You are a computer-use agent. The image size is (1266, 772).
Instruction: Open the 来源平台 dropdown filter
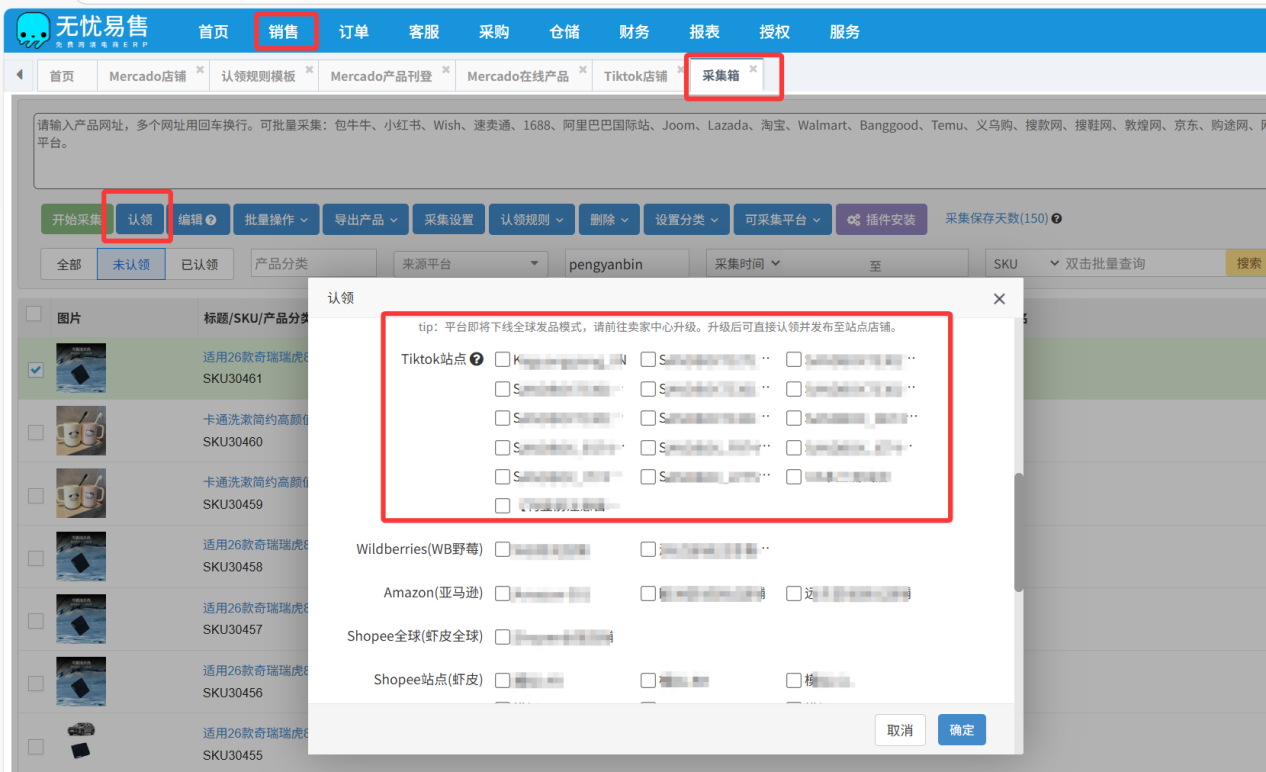pyautogui.click(x=470, y=264)
